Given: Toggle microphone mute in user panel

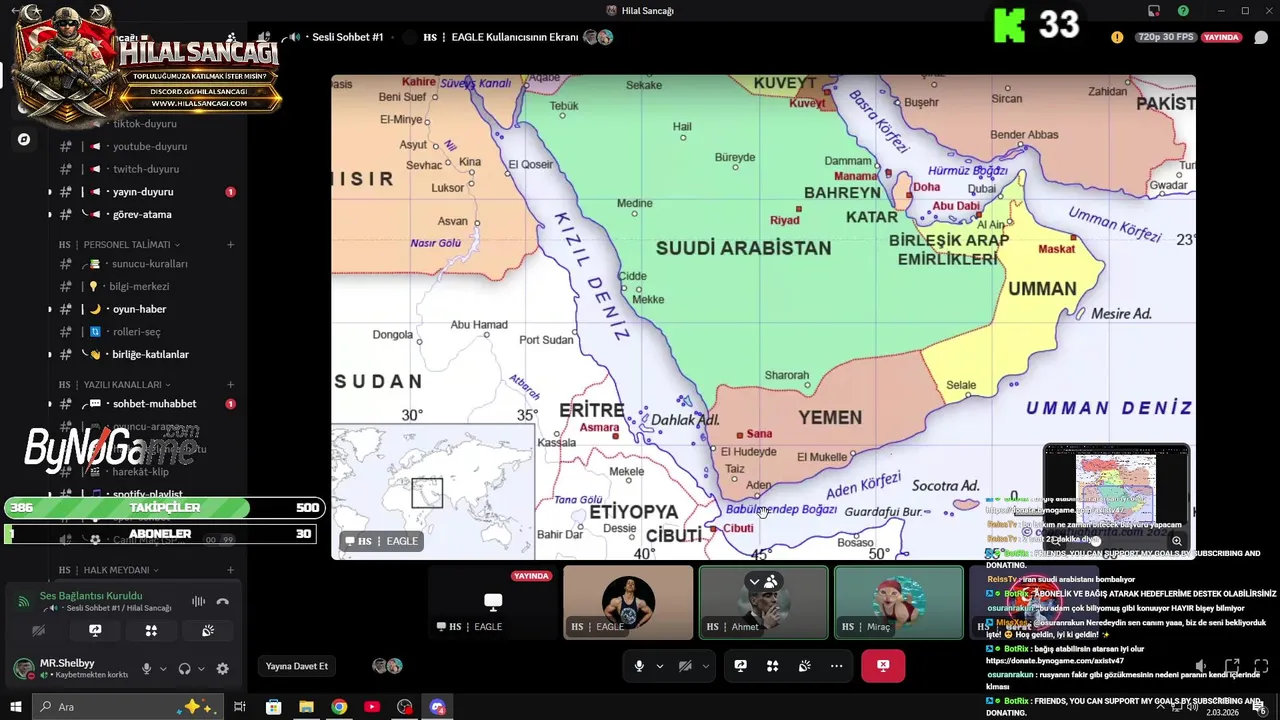Looking at the screenshot, I should pos(147,669).
